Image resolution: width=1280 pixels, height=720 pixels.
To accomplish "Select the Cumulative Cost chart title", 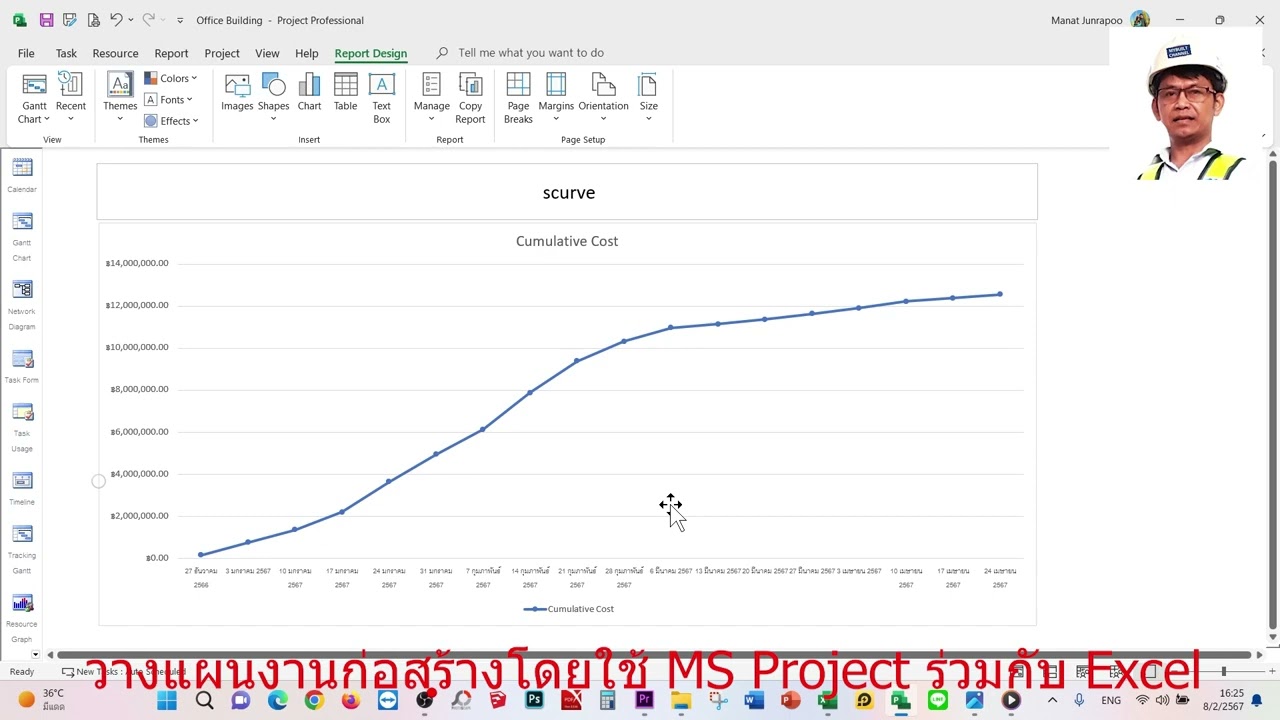I will [x=567, y=241].
